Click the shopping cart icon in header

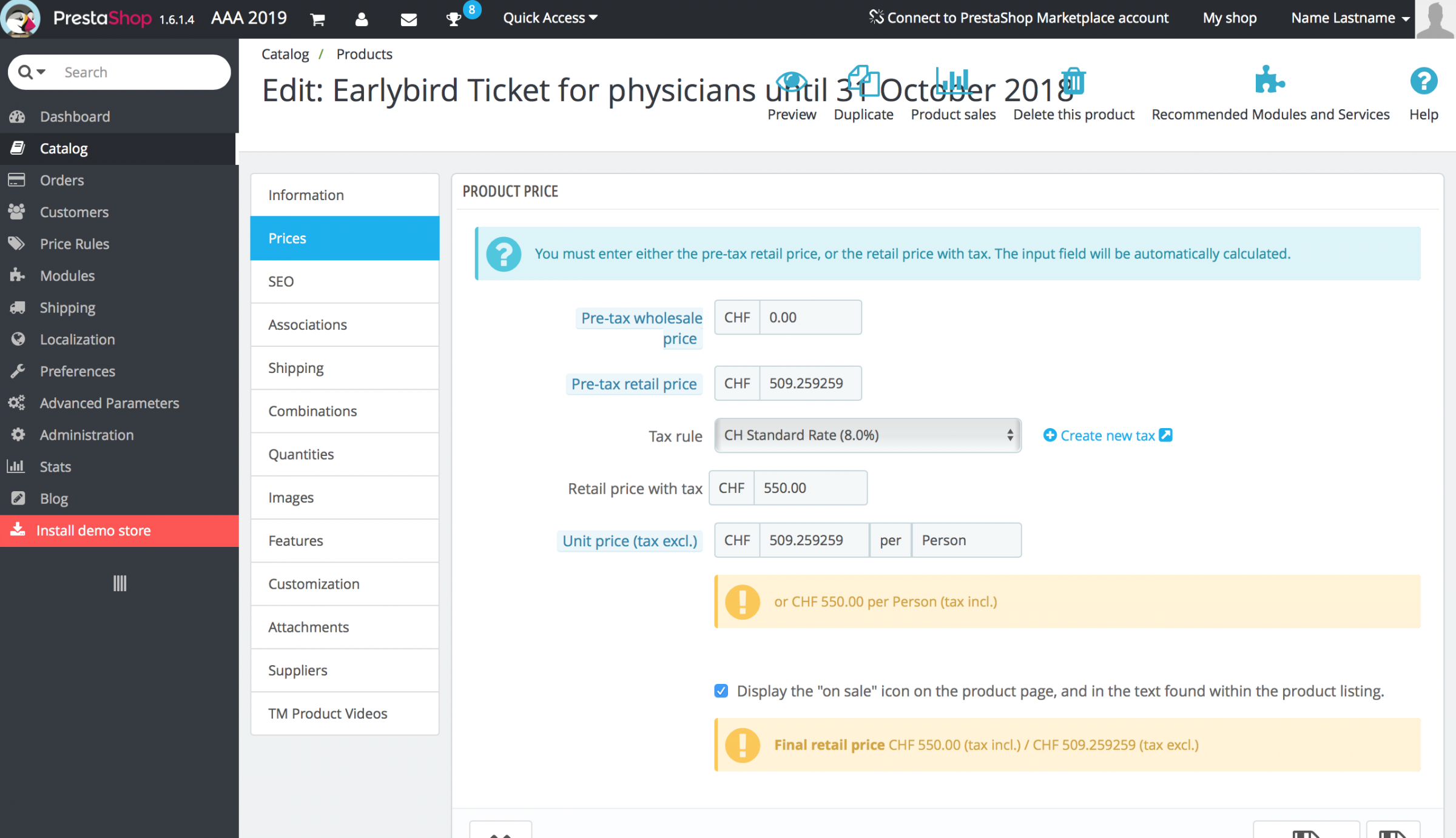(317, 19)
